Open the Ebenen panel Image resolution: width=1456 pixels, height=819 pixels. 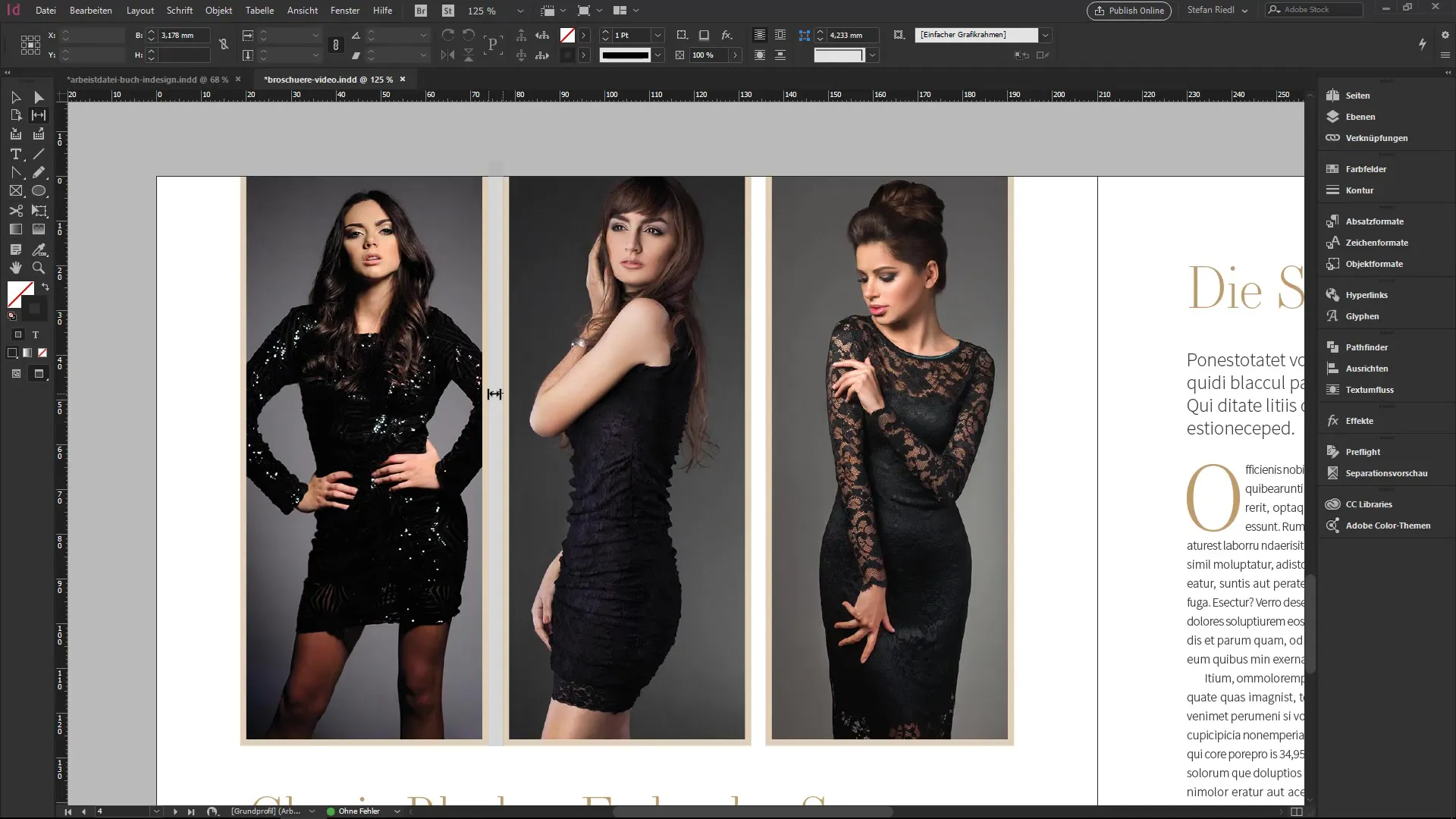(1360, 117)
